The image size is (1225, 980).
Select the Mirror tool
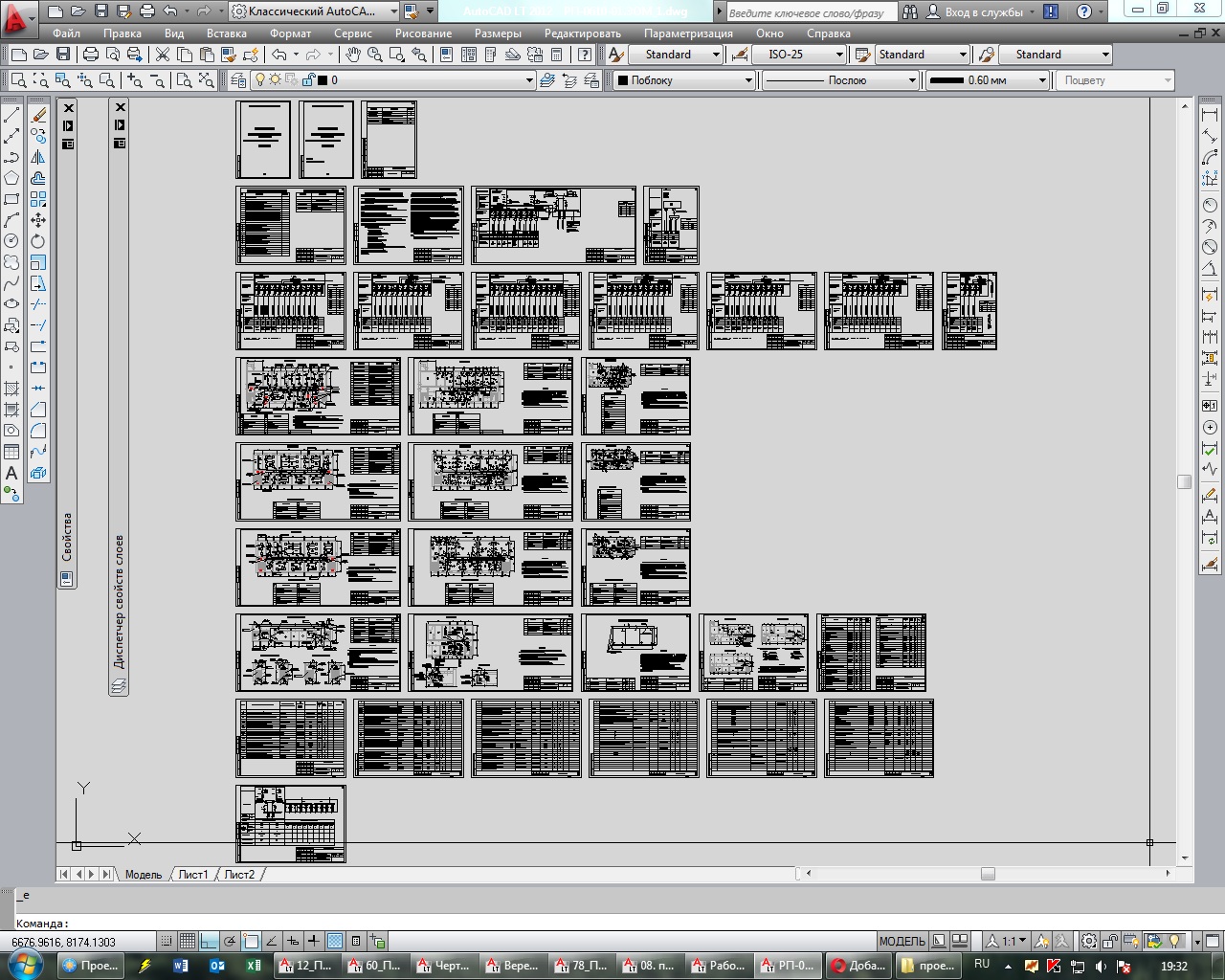[38, 157]
